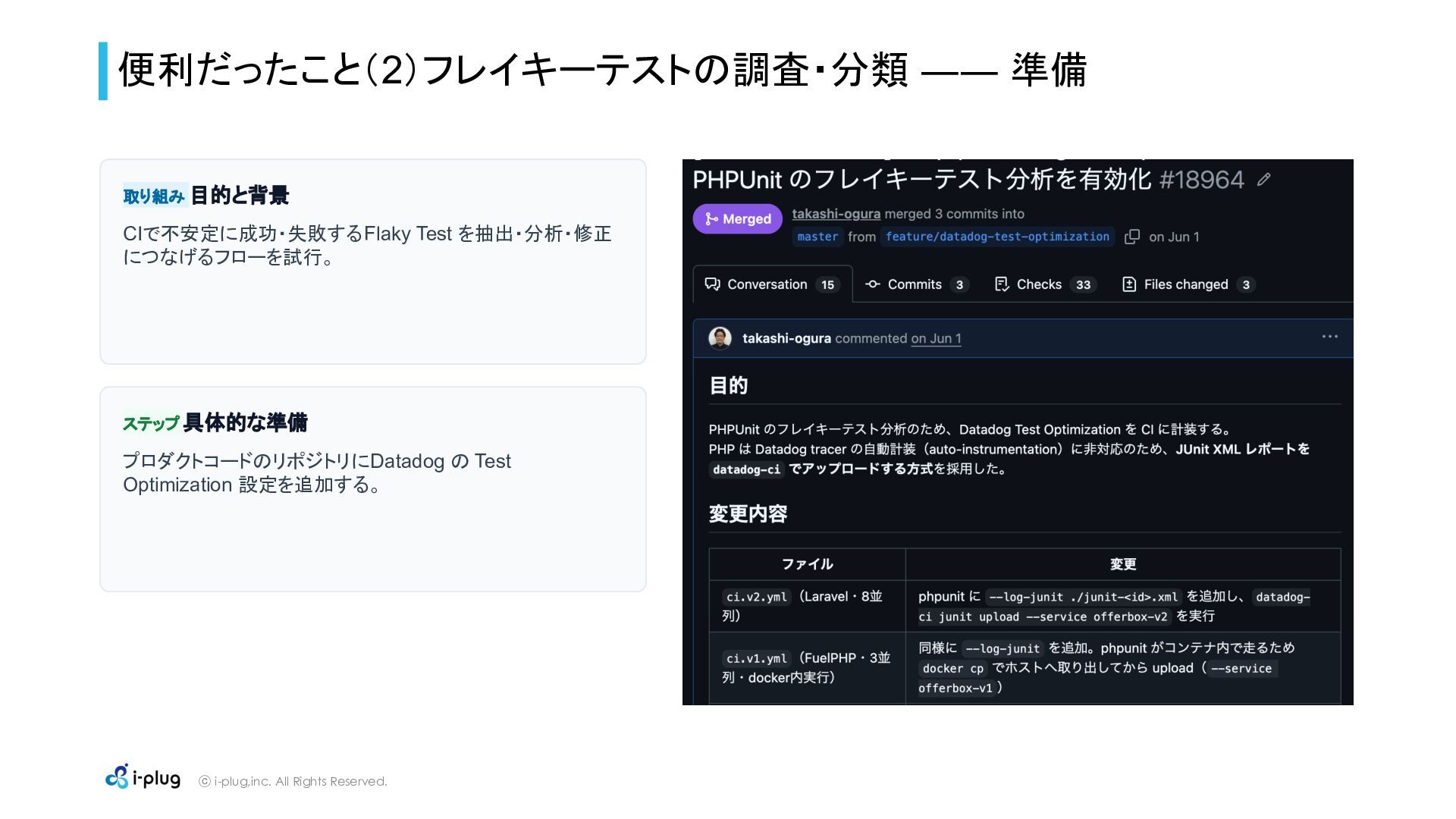Click the pull request title text

(x=922, y=180)
